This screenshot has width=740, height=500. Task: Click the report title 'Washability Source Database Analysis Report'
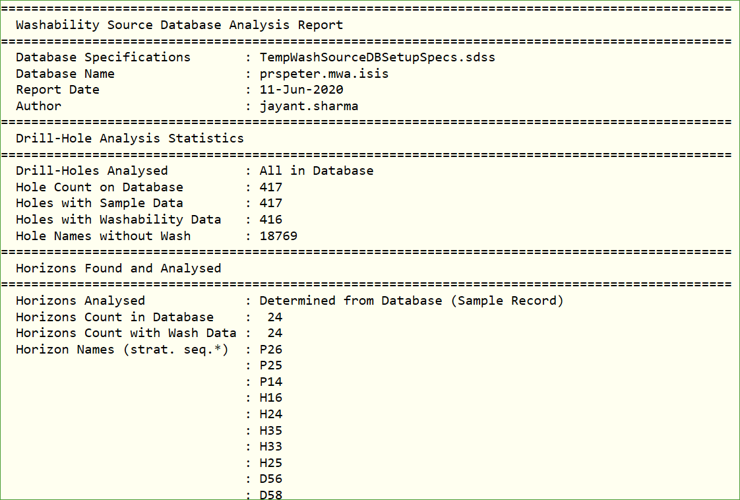coord(179,25)
